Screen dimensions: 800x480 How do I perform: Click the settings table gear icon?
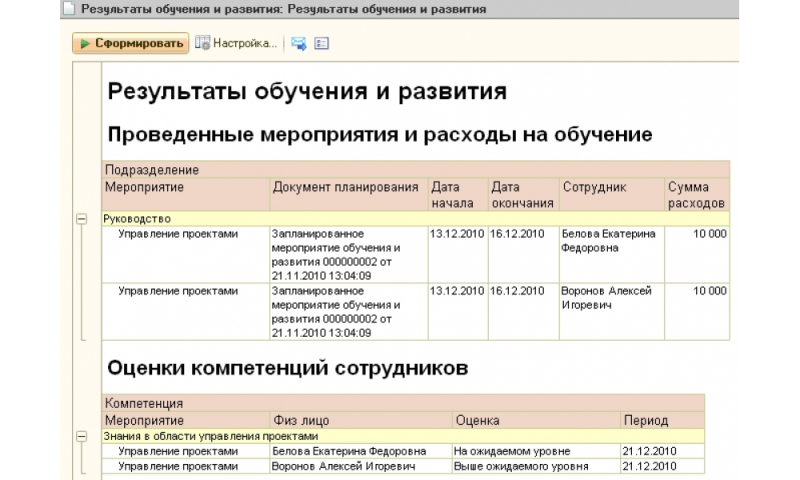point(203,43)
